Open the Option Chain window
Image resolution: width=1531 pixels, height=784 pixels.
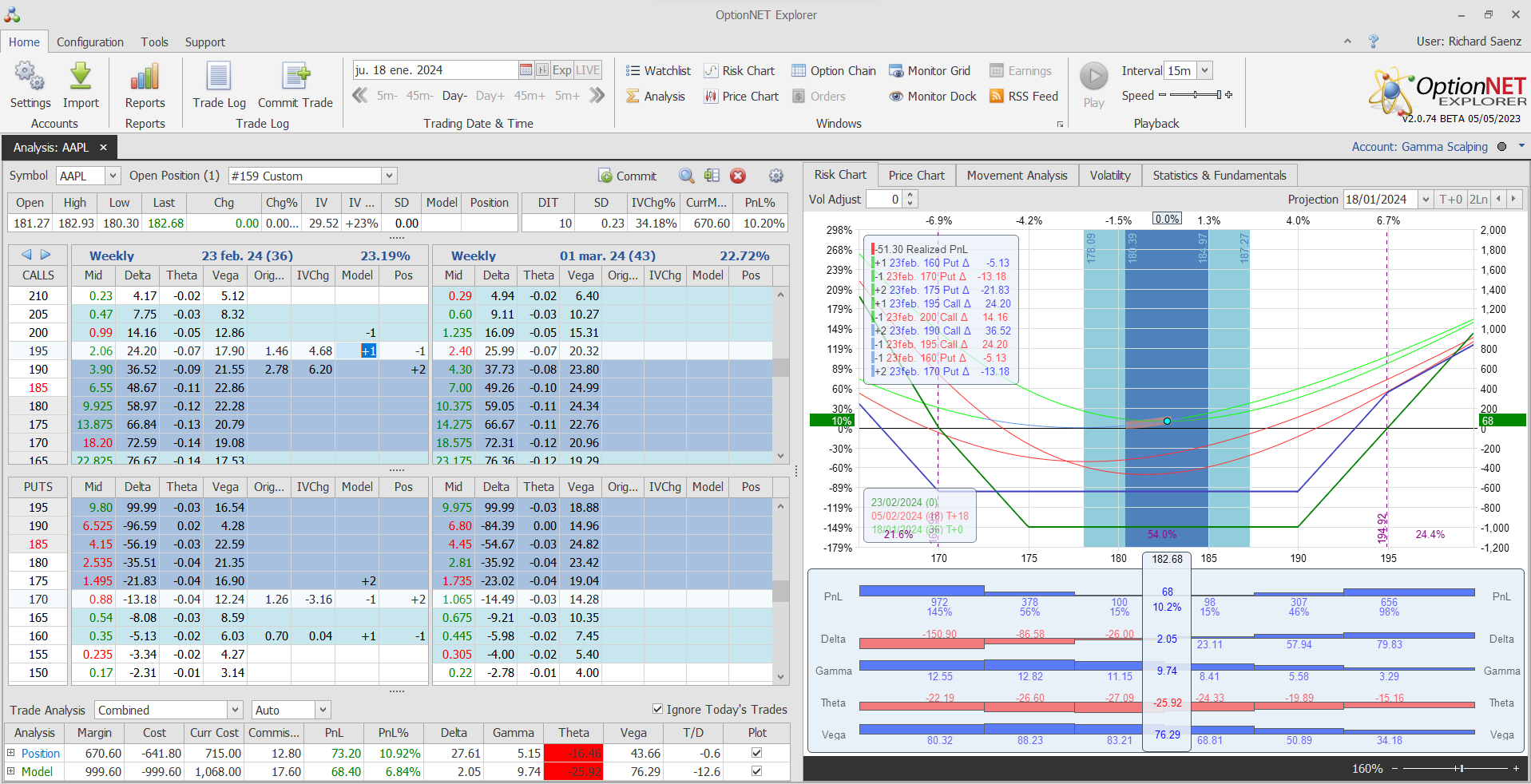pyautogui.click(x=834, y=71)
